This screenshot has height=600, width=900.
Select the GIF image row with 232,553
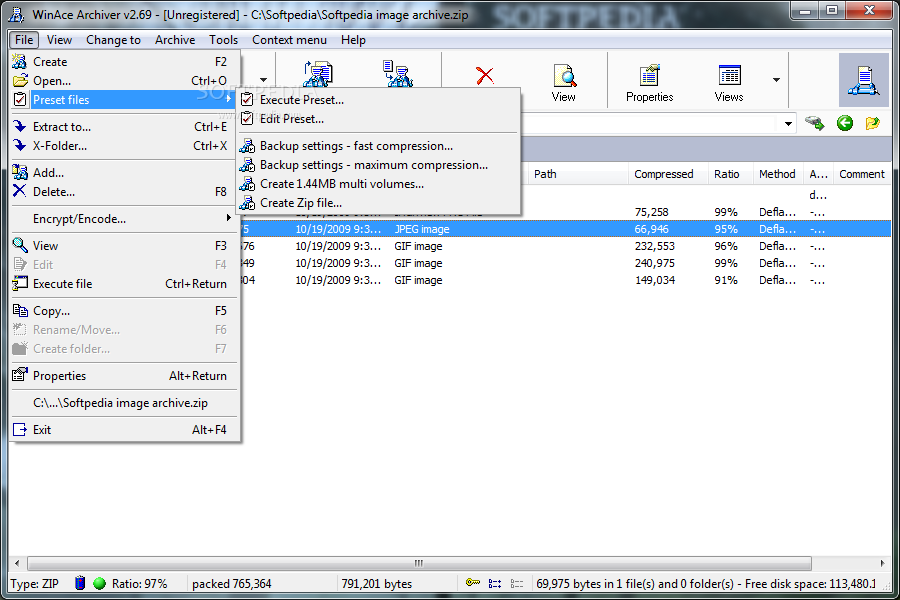pos(565,246)
